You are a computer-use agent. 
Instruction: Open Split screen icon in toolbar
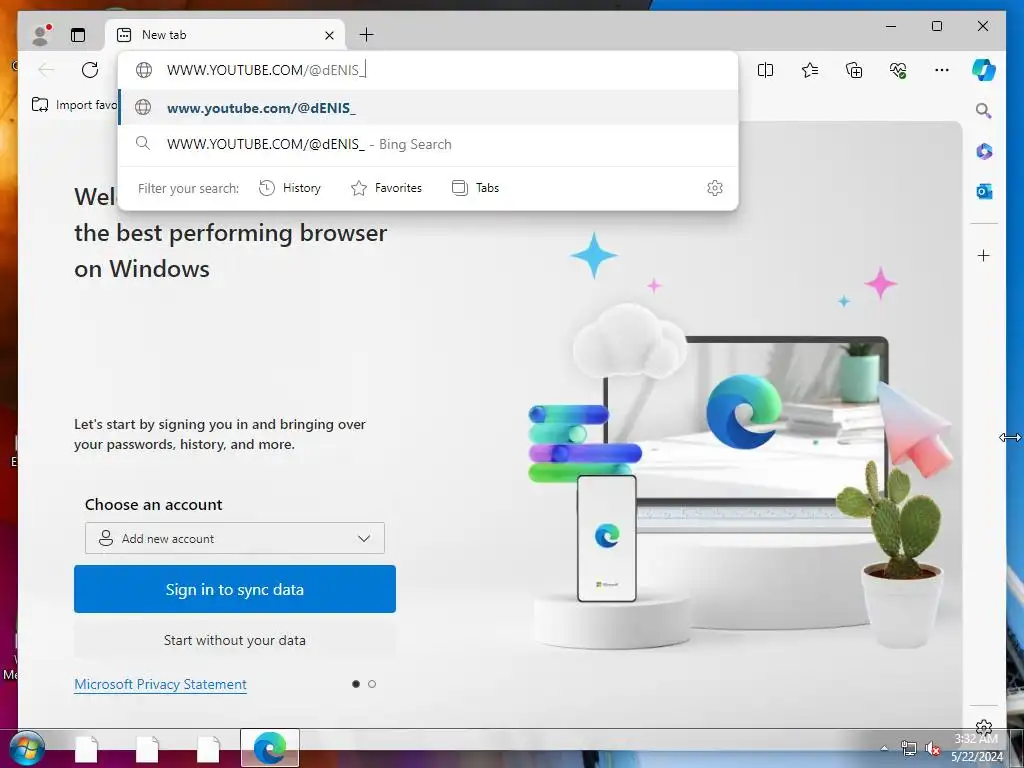765,70
